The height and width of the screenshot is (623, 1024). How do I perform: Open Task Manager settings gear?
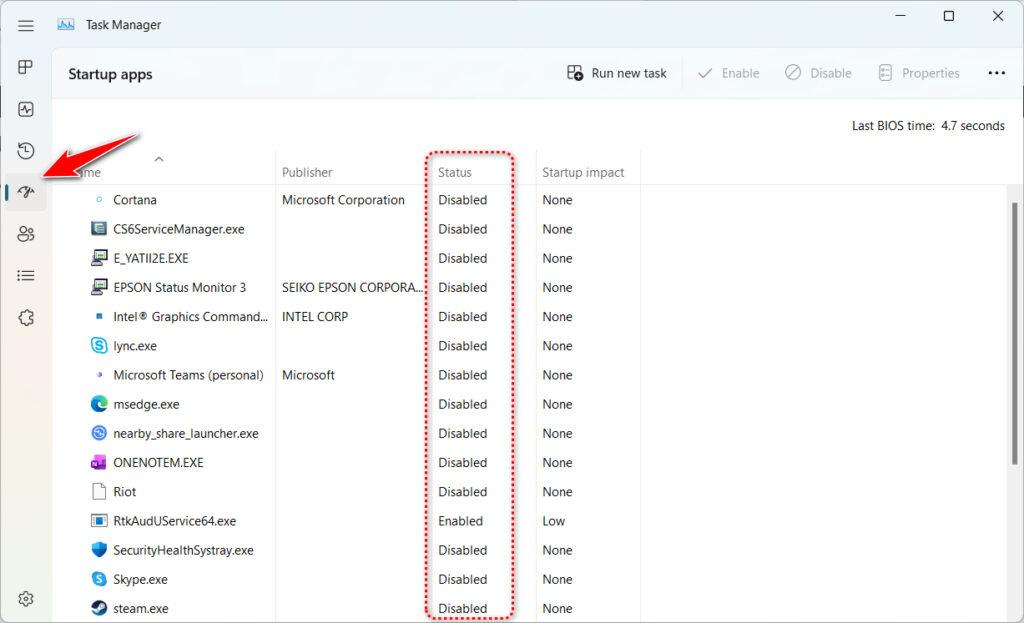[x=26, y=599]
